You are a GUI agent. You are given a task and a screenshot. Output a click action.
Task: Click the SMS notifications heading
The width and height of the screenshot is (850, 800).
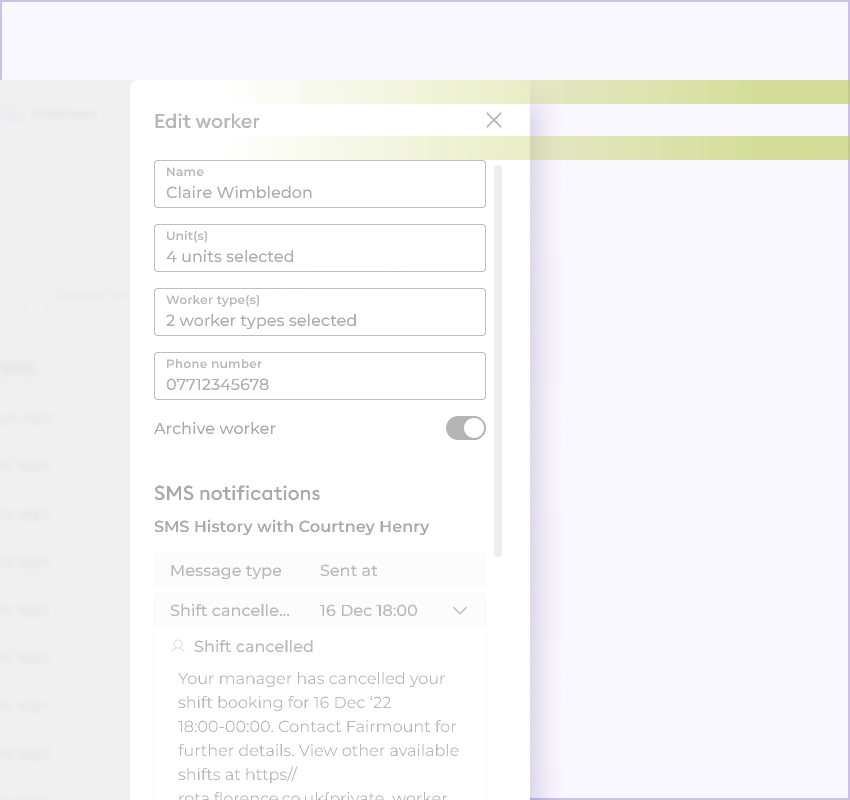pyautogui.click(x=237, y=493)
